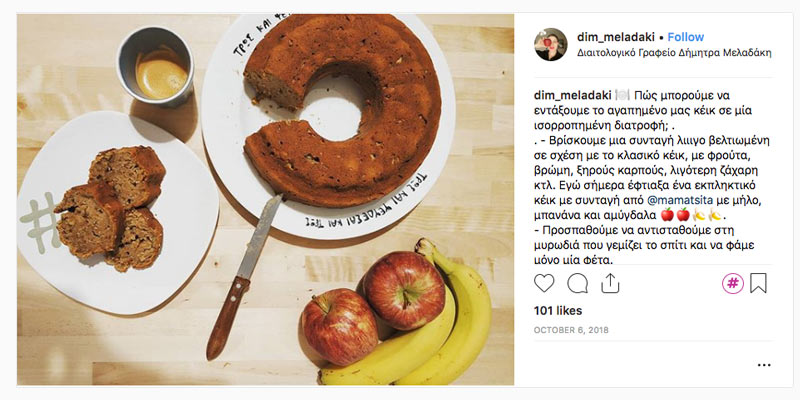Open the three-dots more options menu
The width and height of the screenshot is (800, 400).
(x=764, y=365)
